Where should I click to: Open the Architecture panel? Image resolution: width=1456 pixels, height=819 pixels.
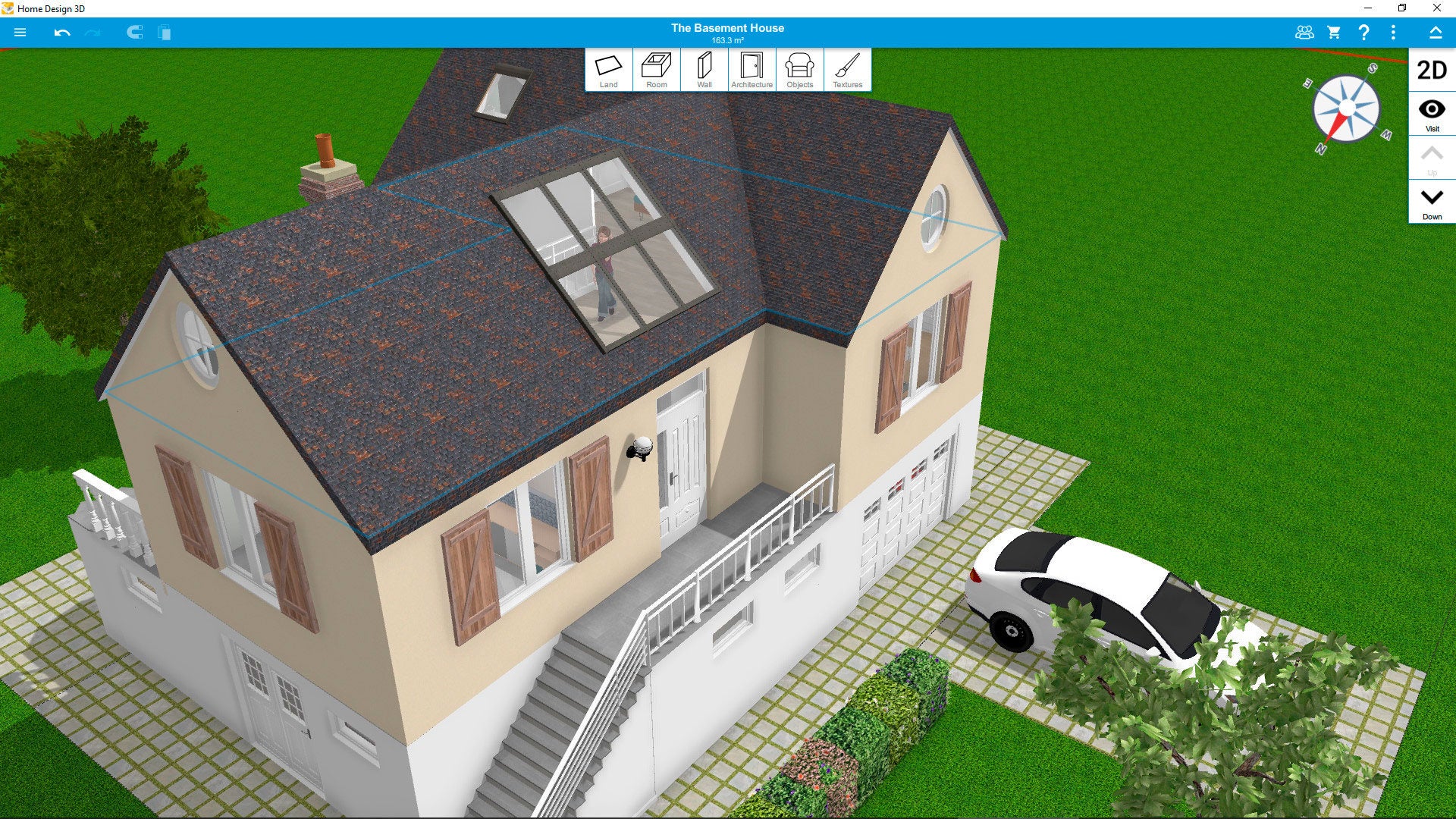(750, 70)
